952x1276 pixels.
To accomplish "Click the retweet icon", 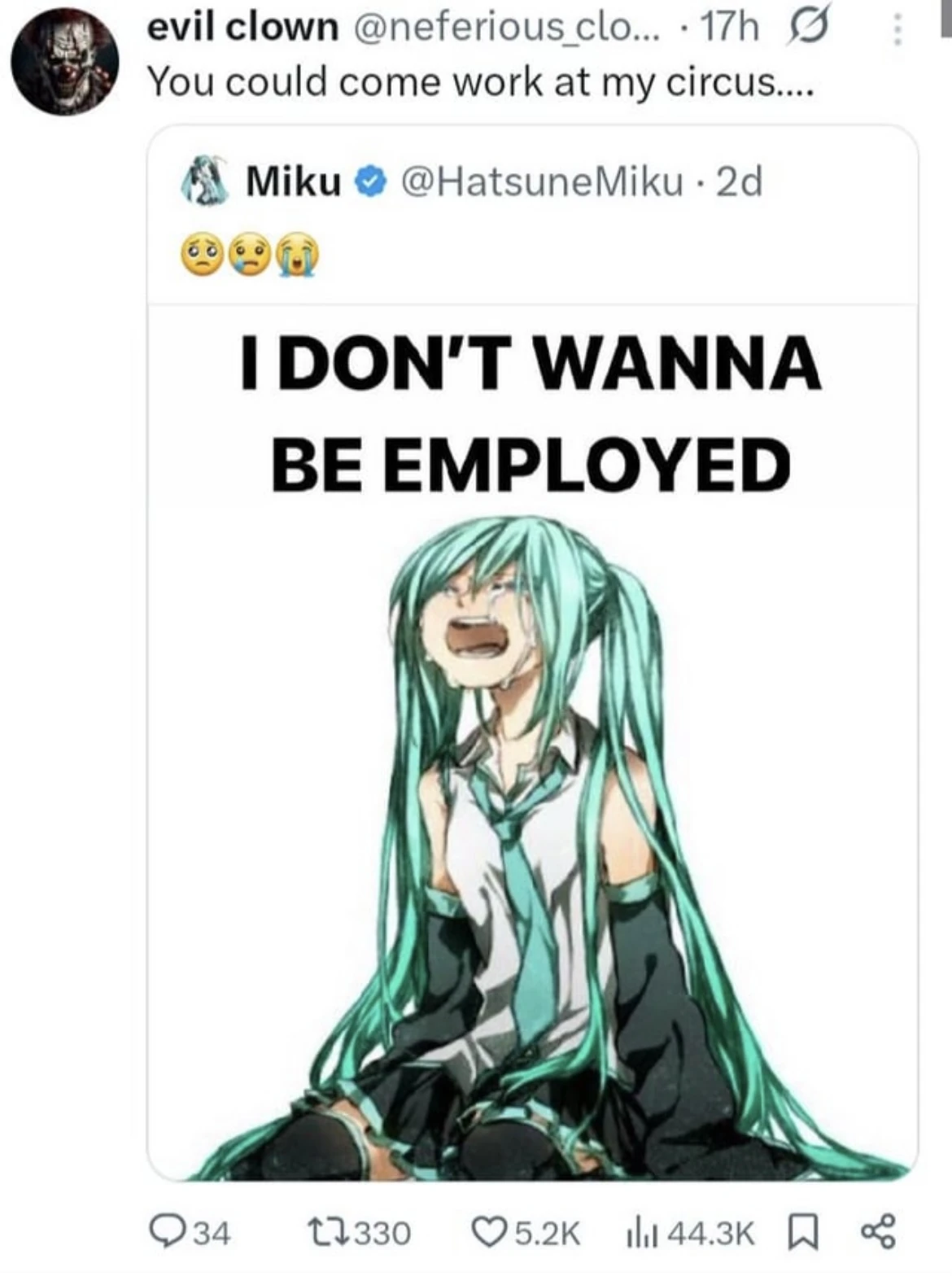I will point(325,1231).
